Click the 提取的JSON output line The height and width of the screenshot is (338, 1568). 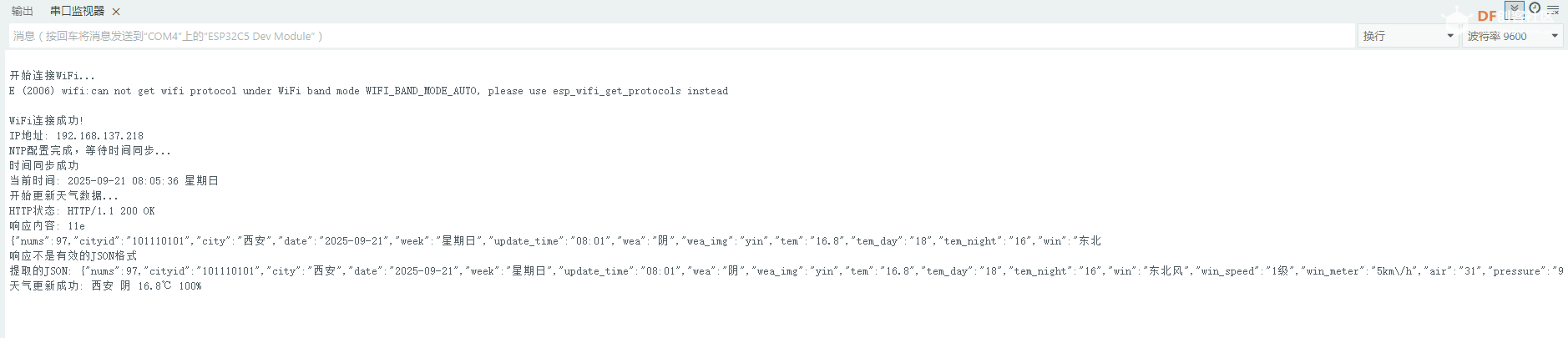coord(787,271)
